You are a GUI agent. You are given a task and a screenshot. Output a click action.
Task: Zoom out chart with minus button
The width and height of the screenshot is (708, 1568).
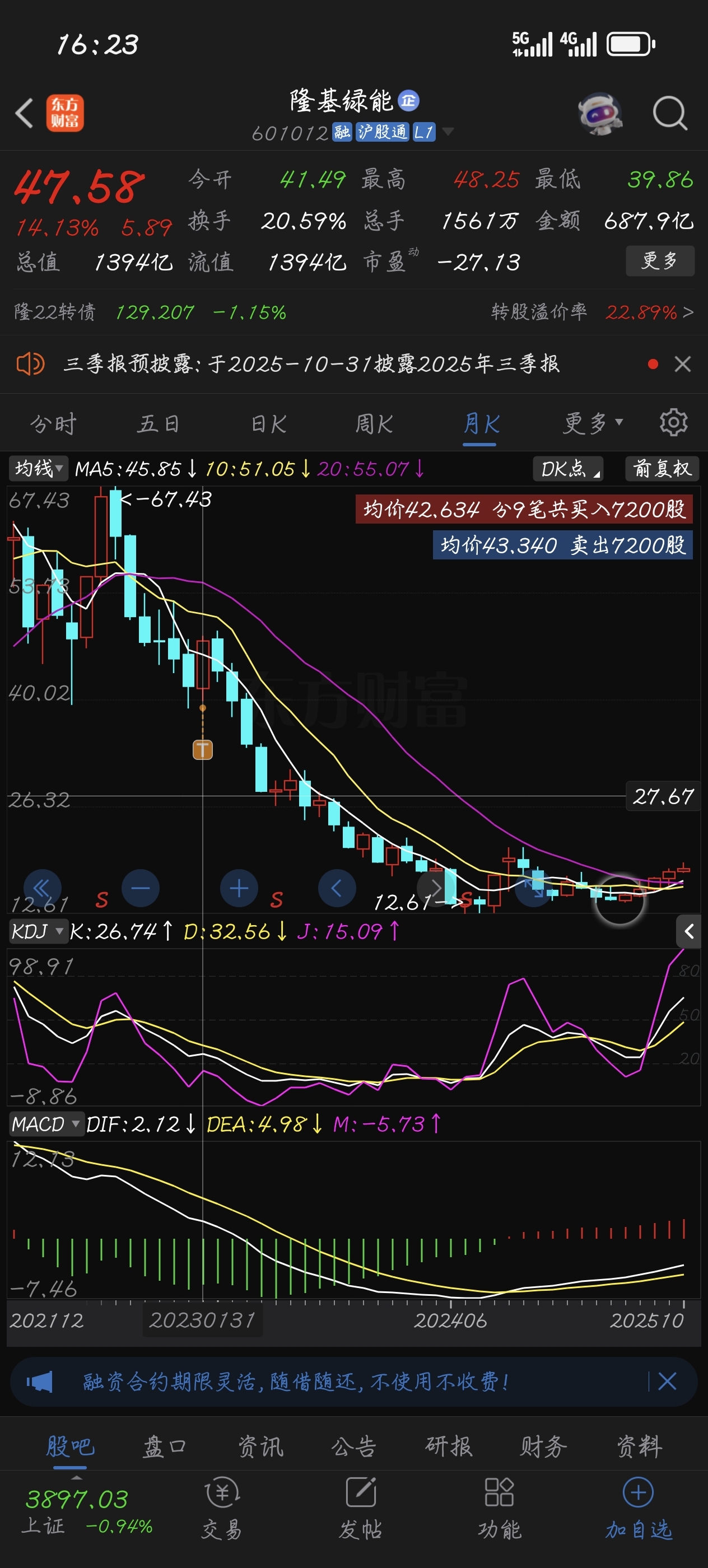pyautogui.click(x=141, y=888)
